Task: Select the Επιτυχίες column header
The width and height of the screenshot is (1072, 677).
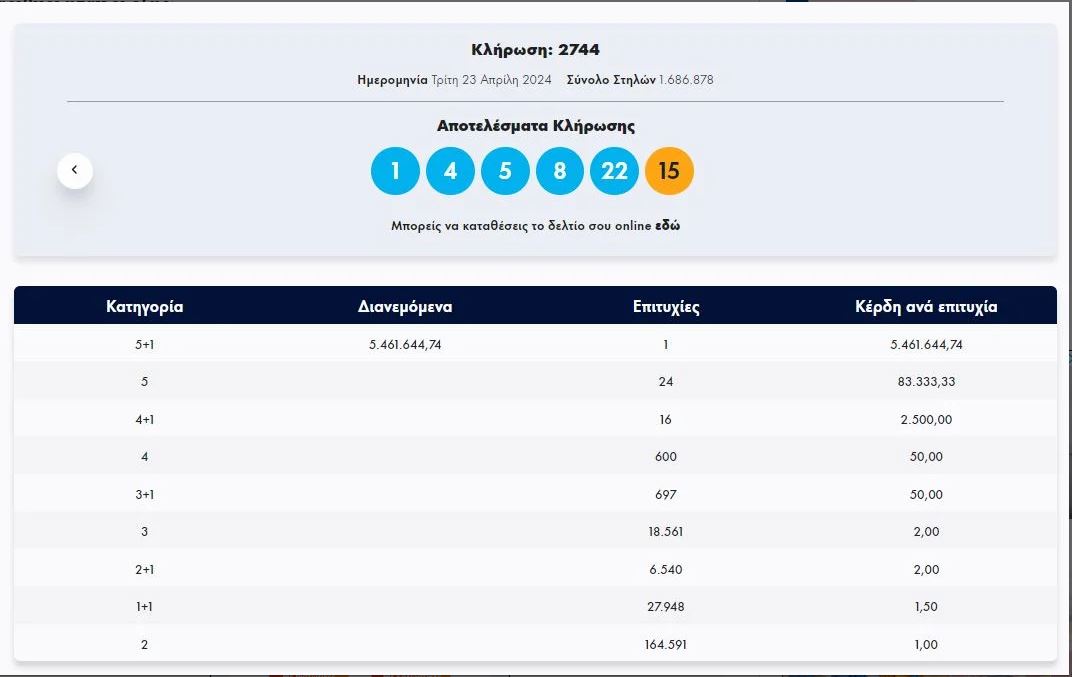Action: (x=666, y=307)
